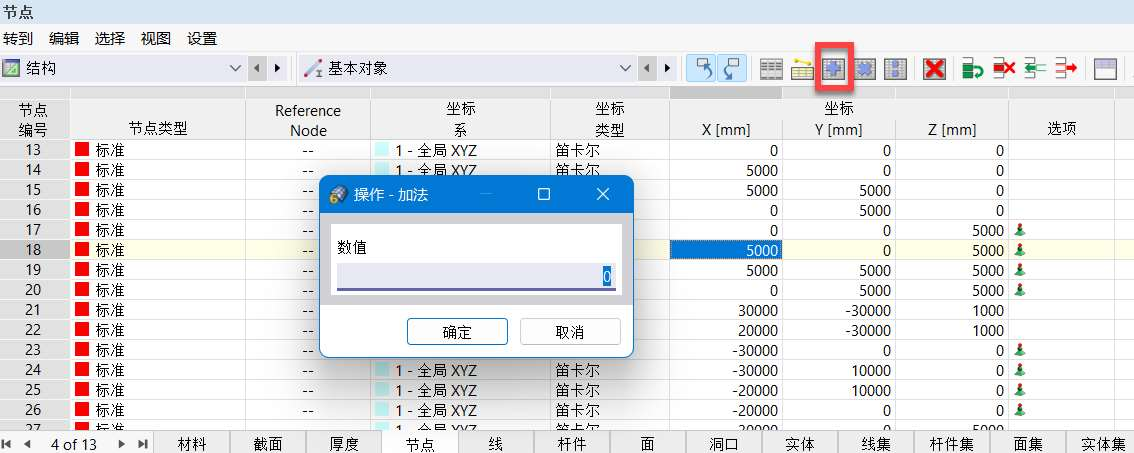The image size is (1134, 453).
Task: Go to the next table page
Action: tap(121, 444)
